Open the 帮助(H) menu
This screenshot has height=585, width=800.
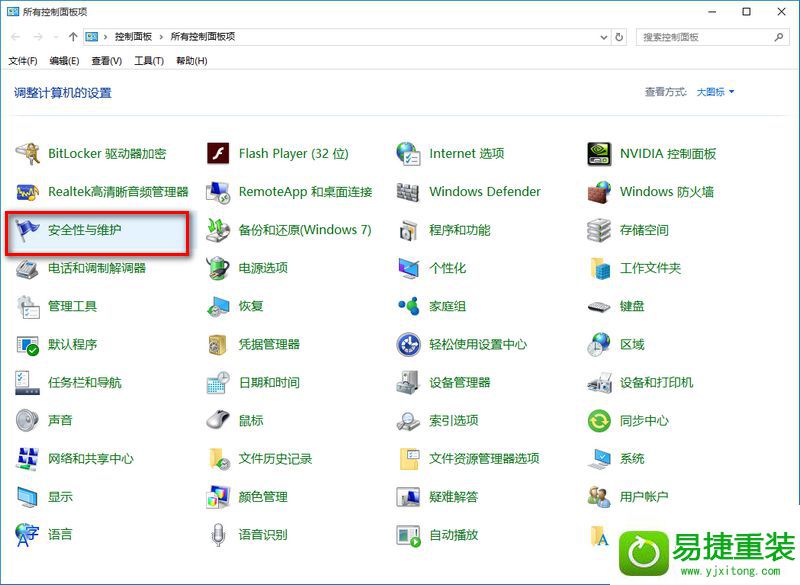[192, 61]
